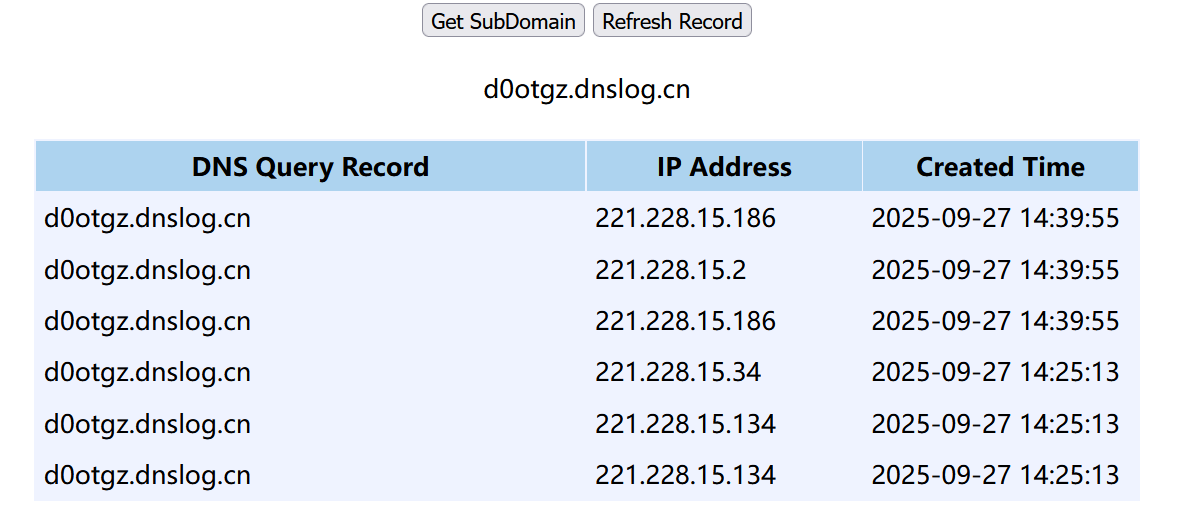Click the IP Address column header

coord(724,167)
